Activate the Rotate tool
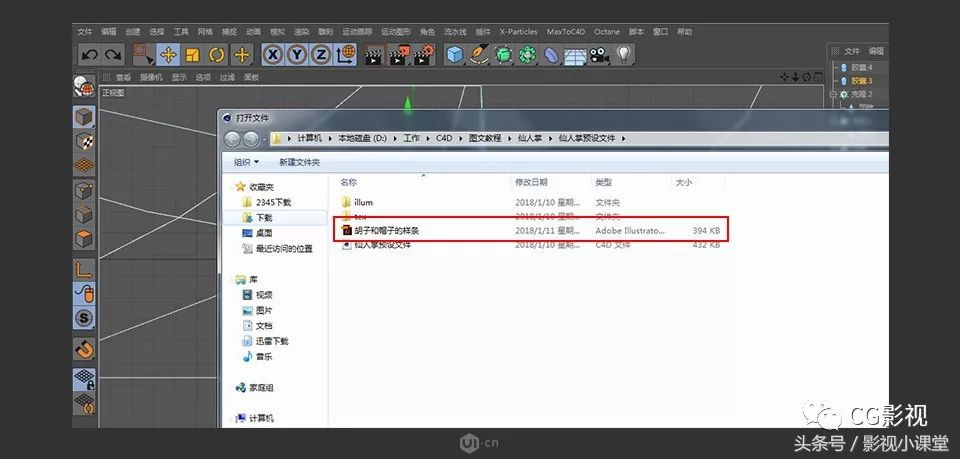This screenshot has height=459, width=960. 217,55
